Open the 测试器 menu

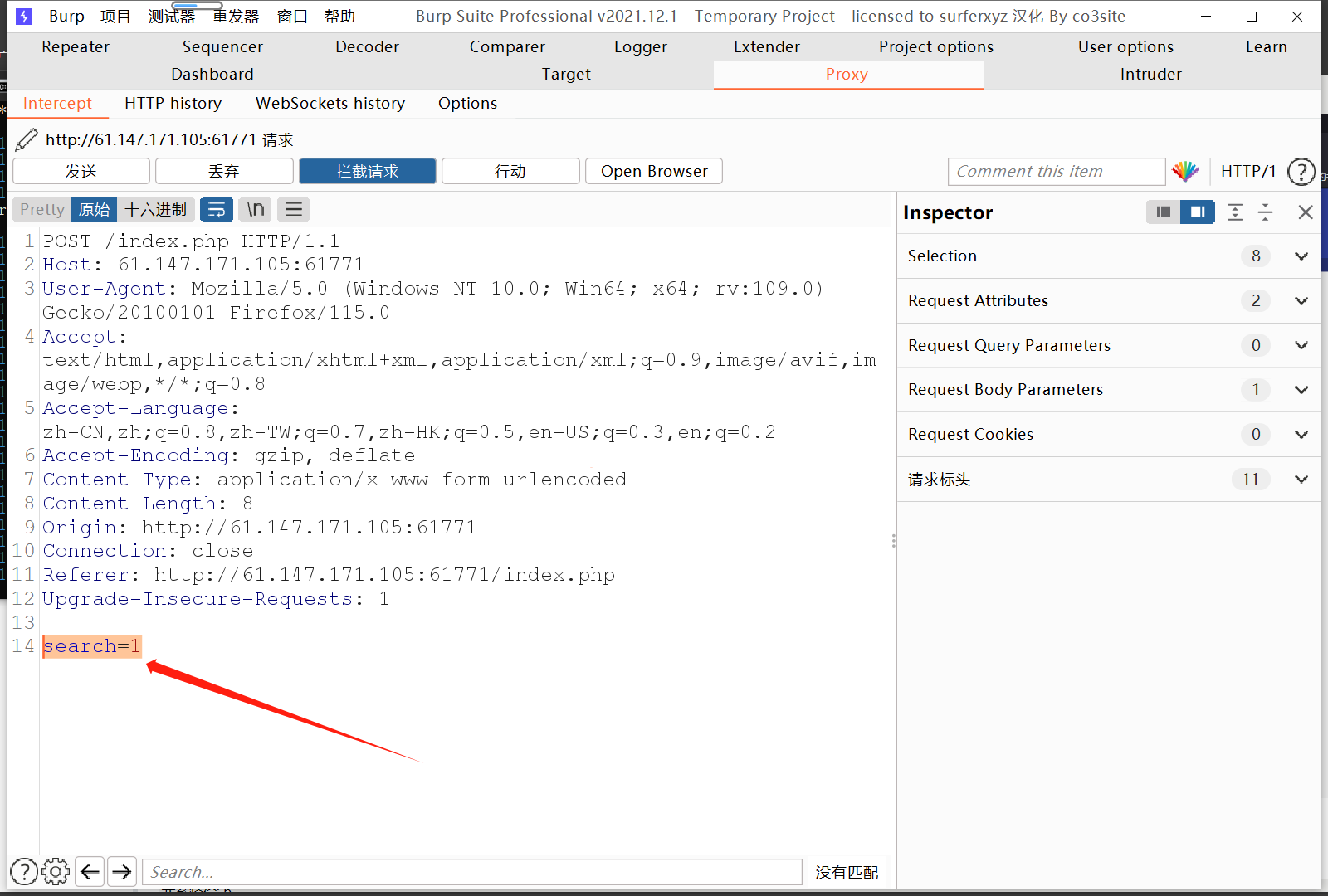pyautogui.click(x=172, y=16)
